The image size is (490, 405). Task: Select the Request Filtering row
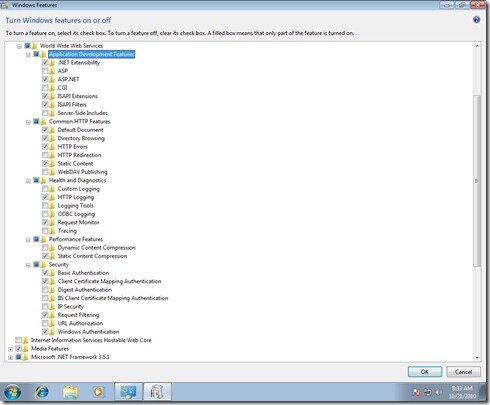click(x=78, y=315)
